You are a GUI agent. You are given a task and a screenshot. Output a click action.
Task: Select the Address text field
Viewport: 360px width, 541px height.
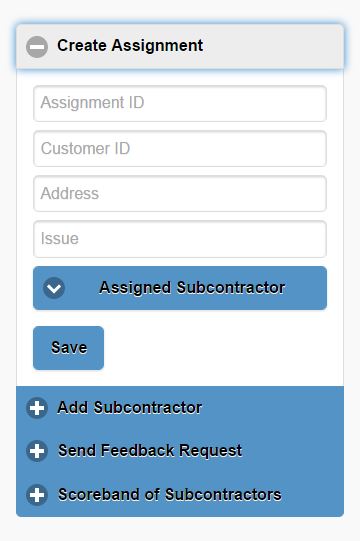(x=180, y=194)
